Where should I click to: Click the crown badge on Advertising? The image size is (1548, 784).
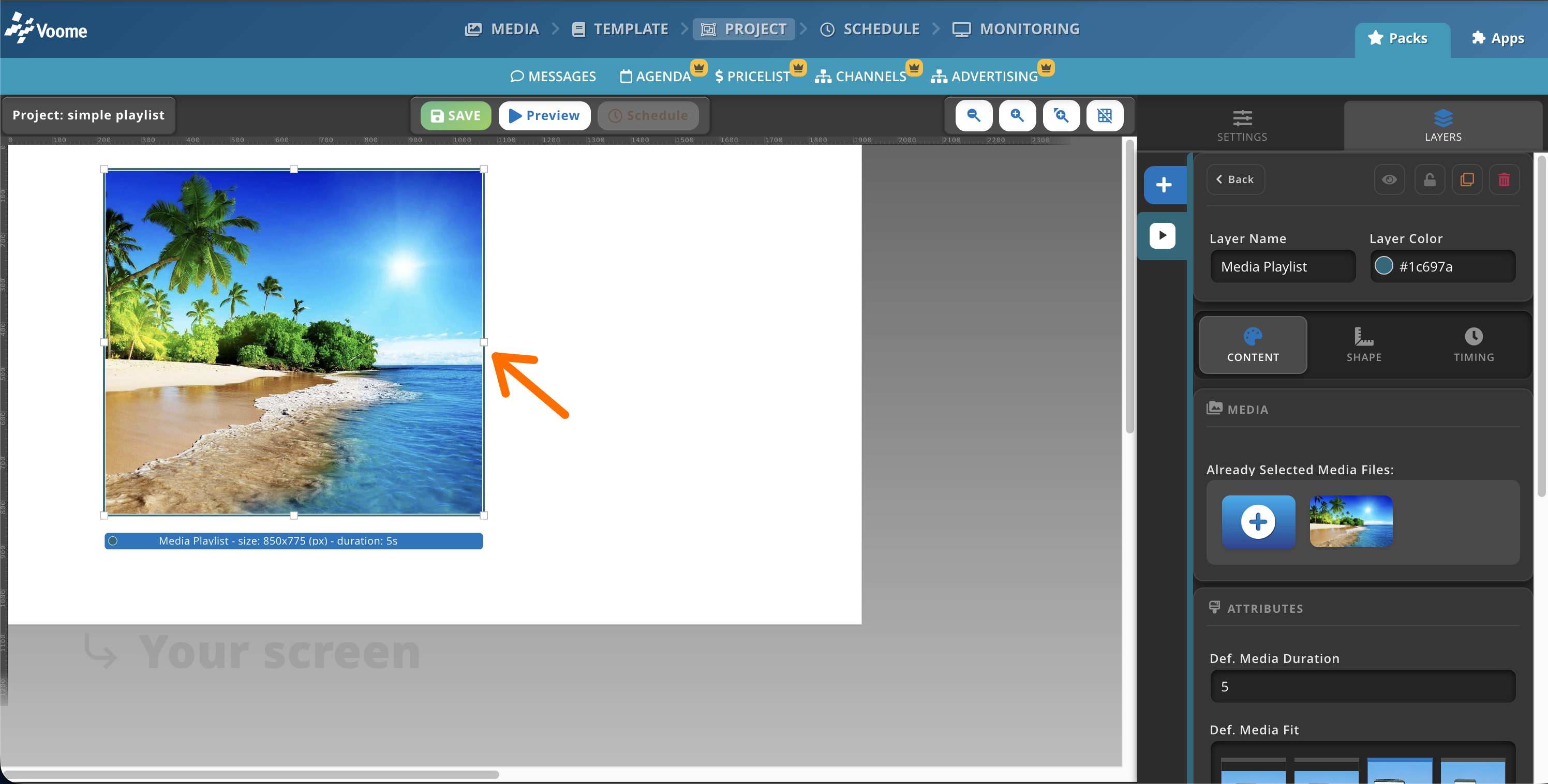1046,67
